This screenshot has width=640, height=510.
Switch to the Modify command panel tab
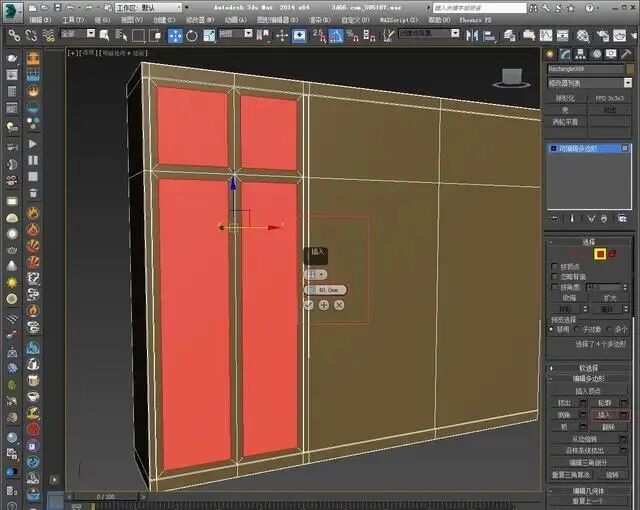click(x=565, y=54)
